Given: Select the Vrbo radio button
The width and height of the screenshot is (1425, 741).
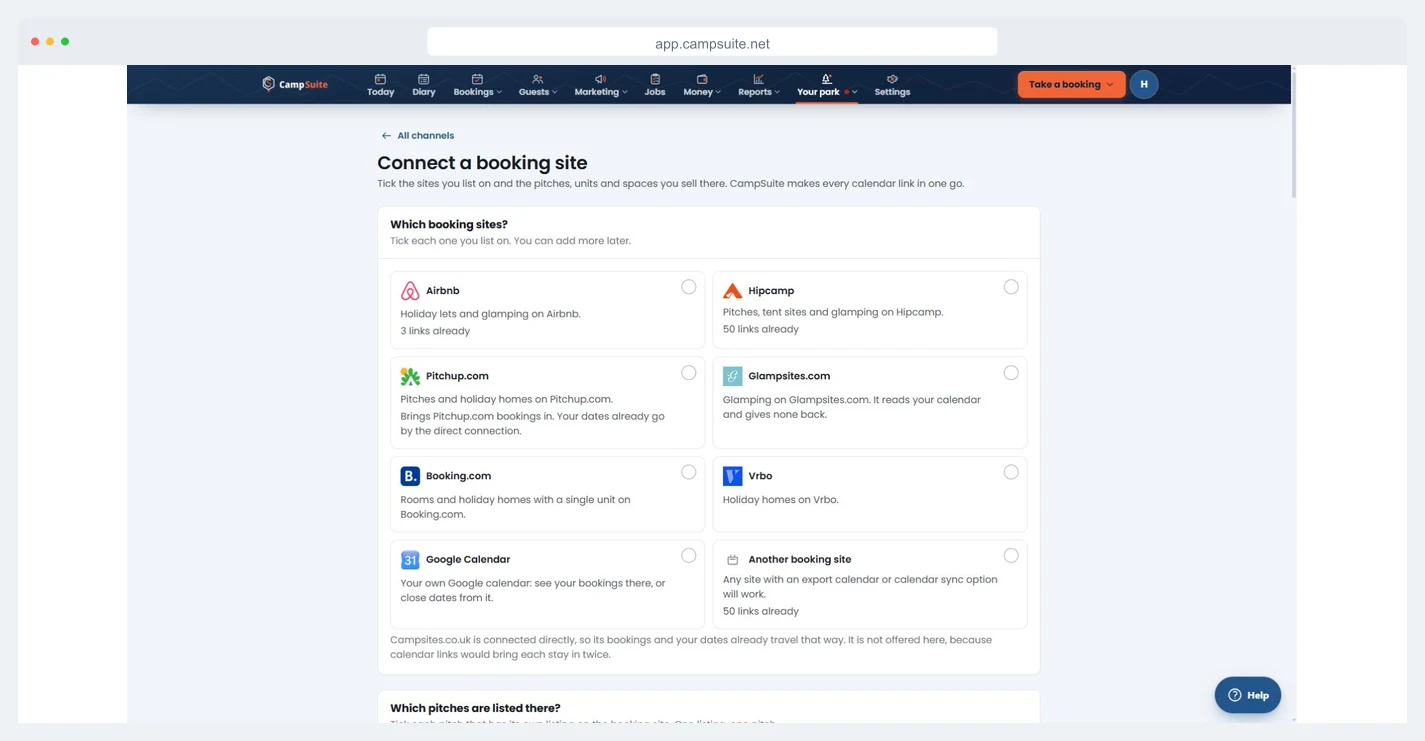Looking at the screenshot, I should pos(1011,472).
